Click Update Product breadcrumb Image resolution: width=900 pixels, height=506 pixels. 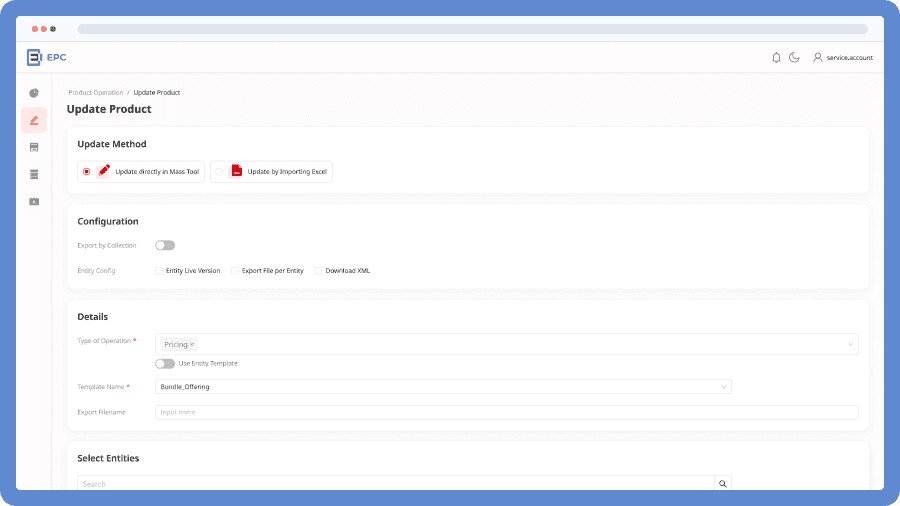click(x=157, y=92)
